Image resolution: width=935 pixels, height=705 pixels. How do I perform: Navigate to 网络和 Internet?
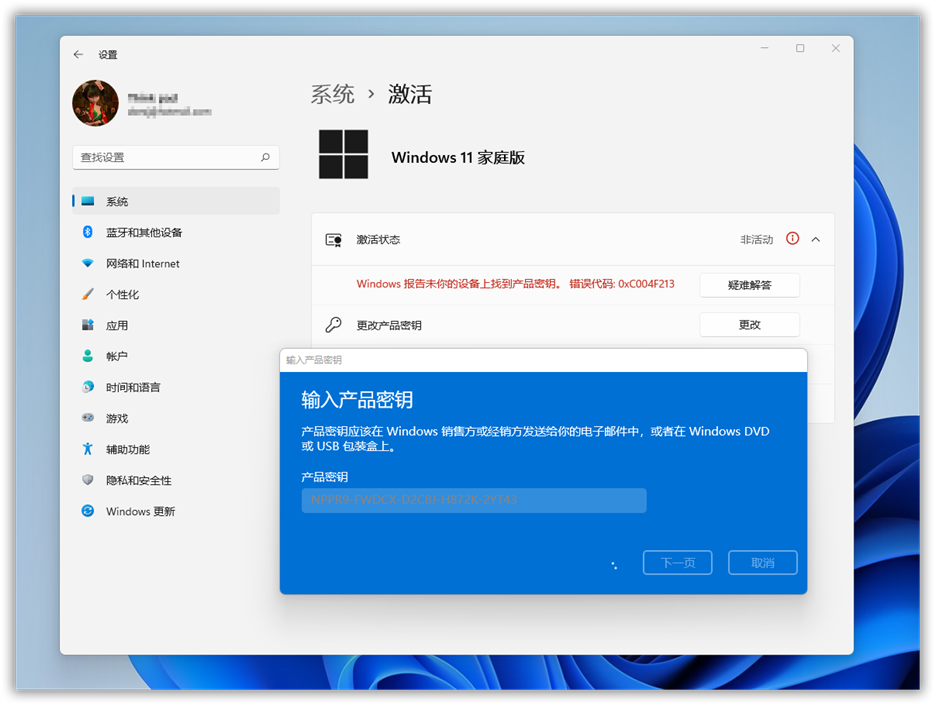coord(176,263)
